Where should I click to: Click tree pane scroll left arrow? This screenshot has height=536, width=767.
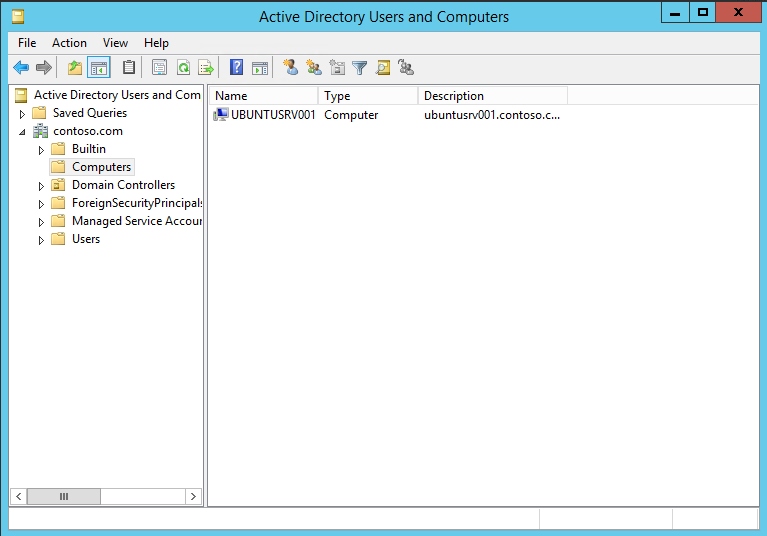click(19, 496)
